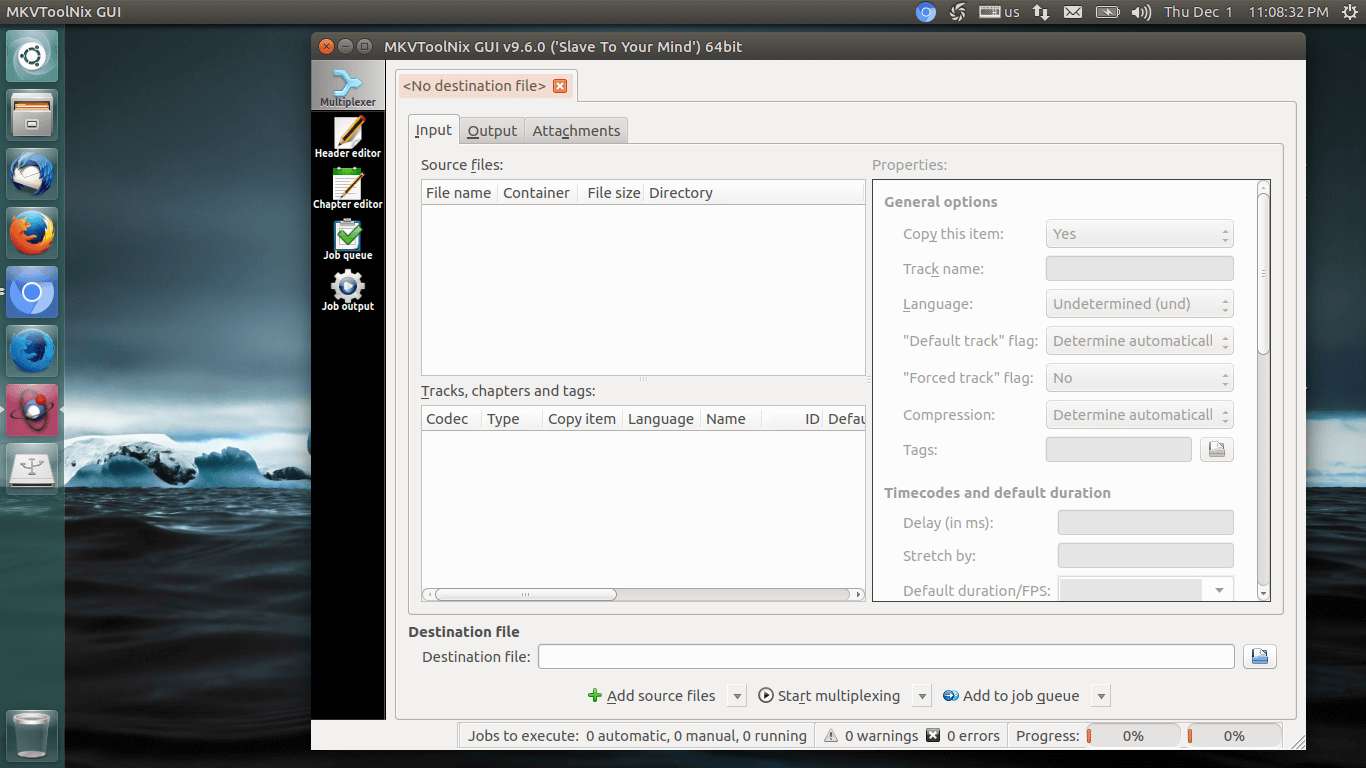Image resolution: width=1366 pixels, height=768 pixels.
Task: Close the 'No destination file' tab
Action: (x=560, y=86)
